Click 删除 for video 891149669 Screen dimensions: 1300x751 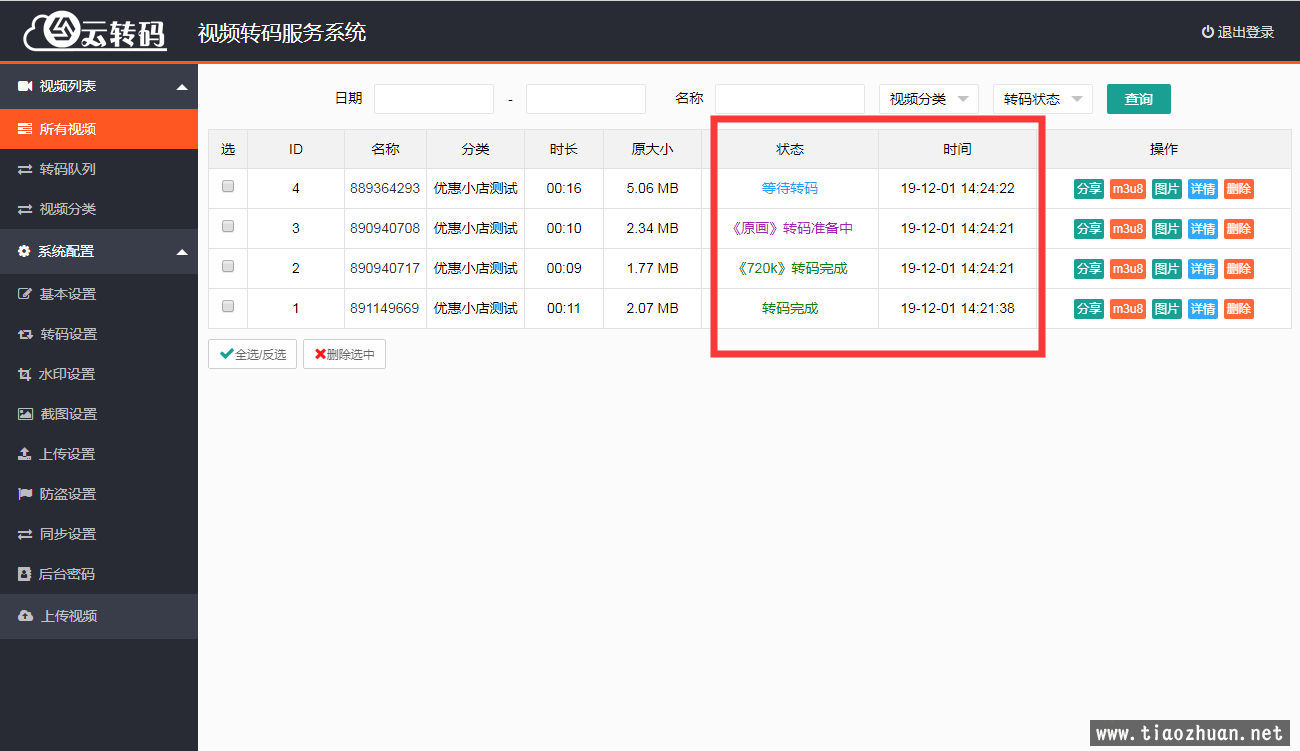pos(1238,308)
